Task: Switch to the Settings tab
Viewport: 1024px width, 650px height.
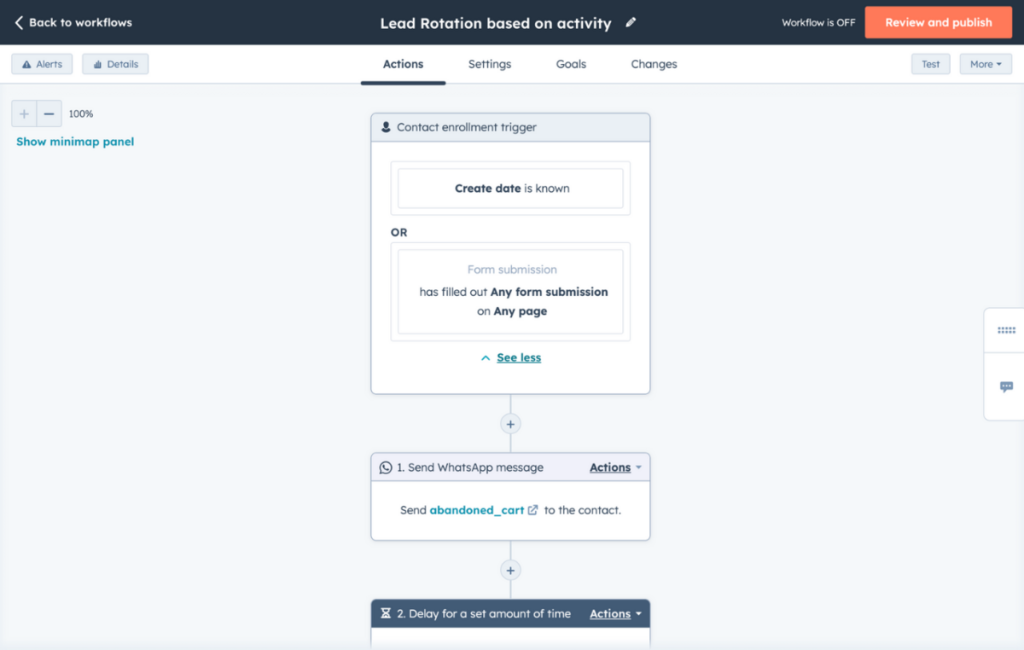Action: pos(489,64)
